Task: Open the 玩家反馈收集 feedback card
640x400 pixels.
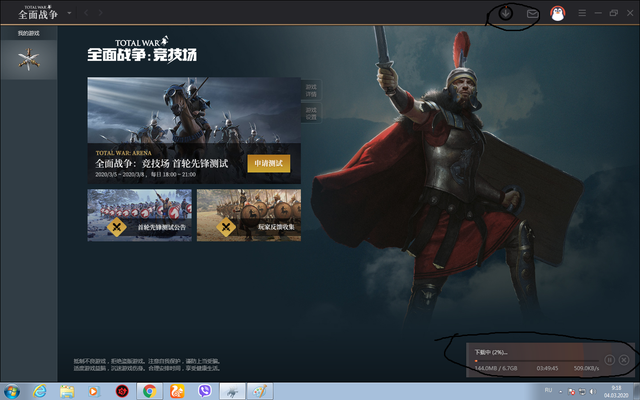Action: [x=249, y=215]
